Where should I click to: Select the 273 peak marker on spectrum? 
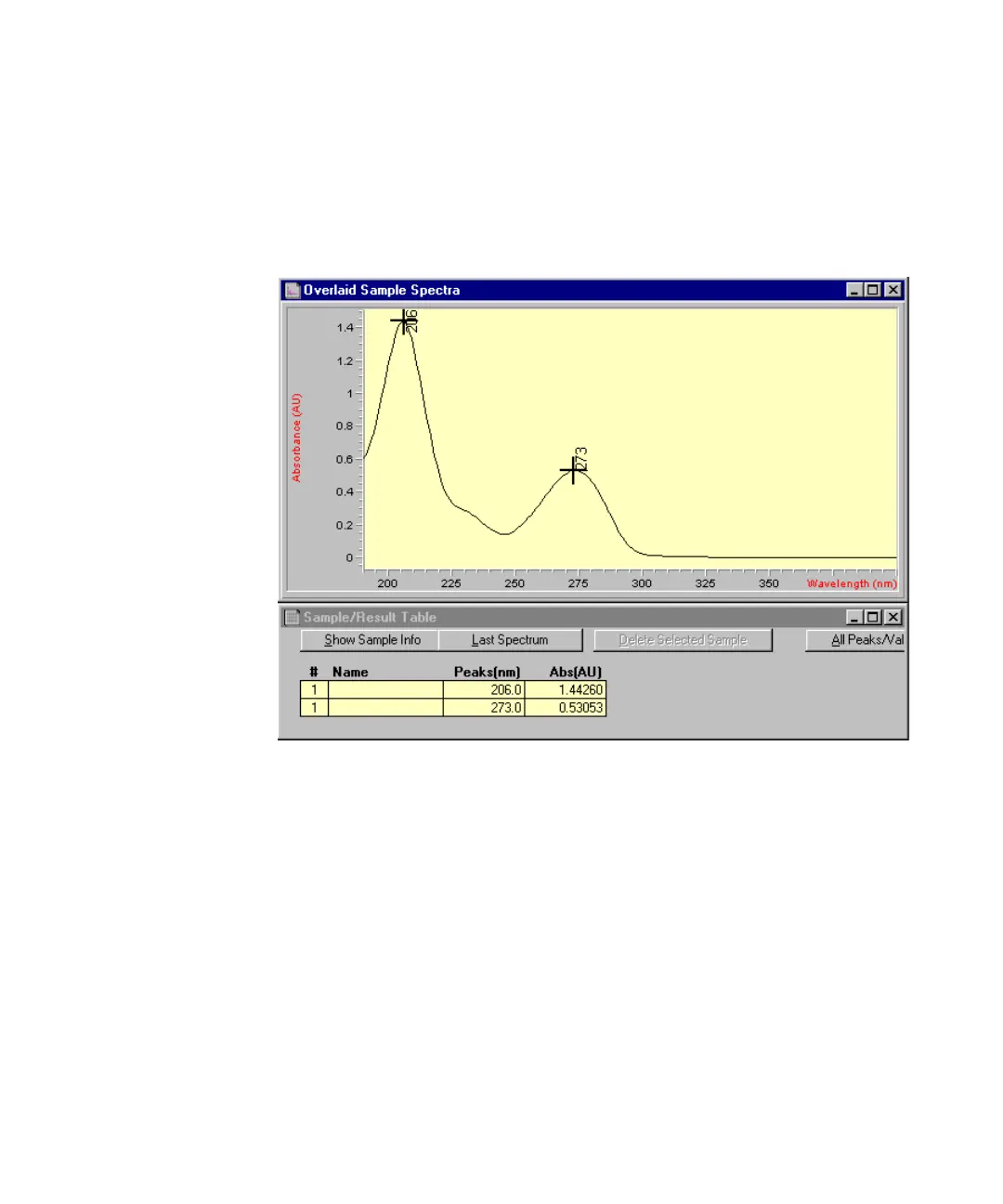pyautogui.click(x=573, y=471)
